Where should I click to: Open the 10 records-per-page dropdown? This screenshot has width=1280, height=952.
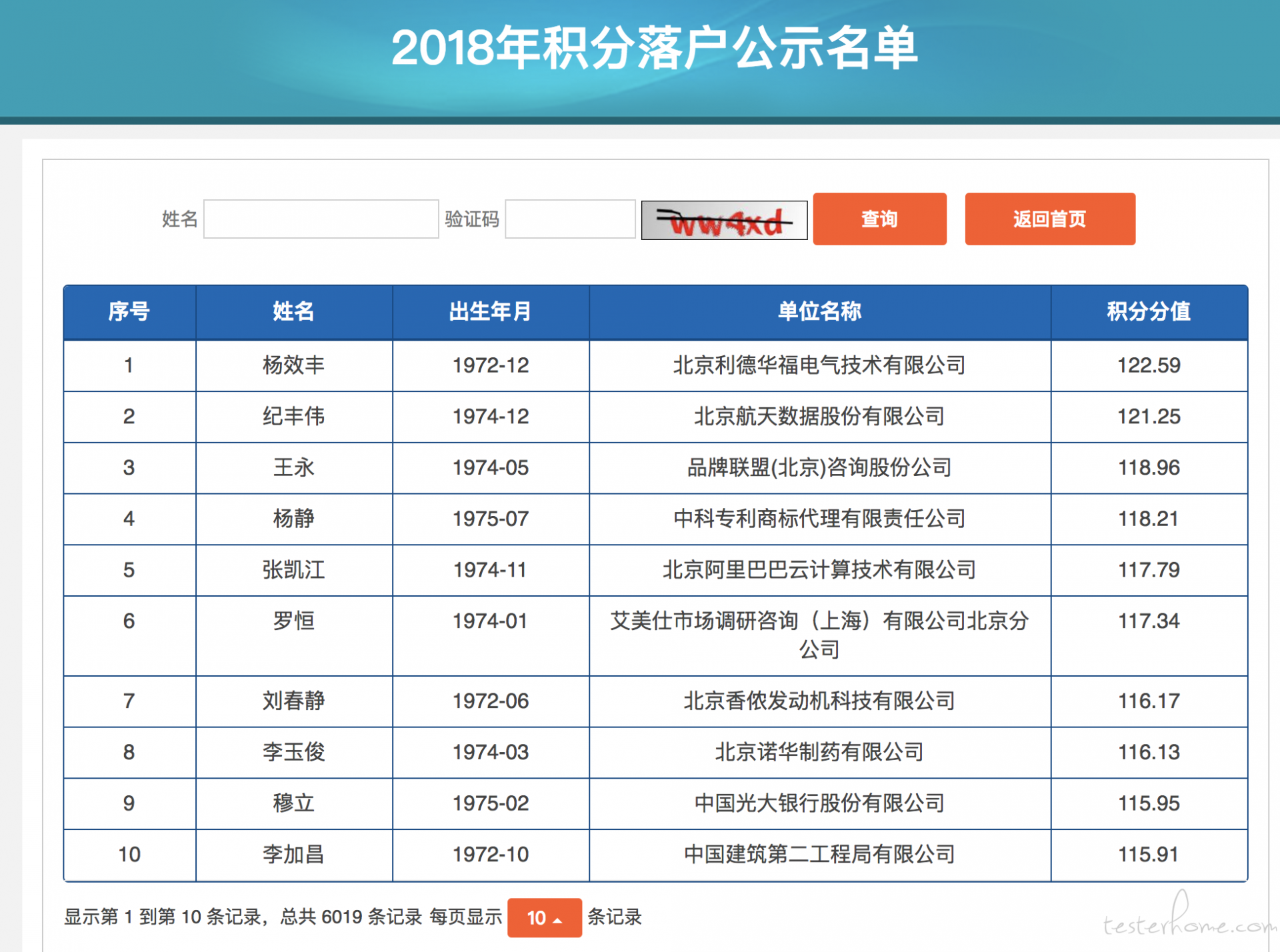[544, 917]
